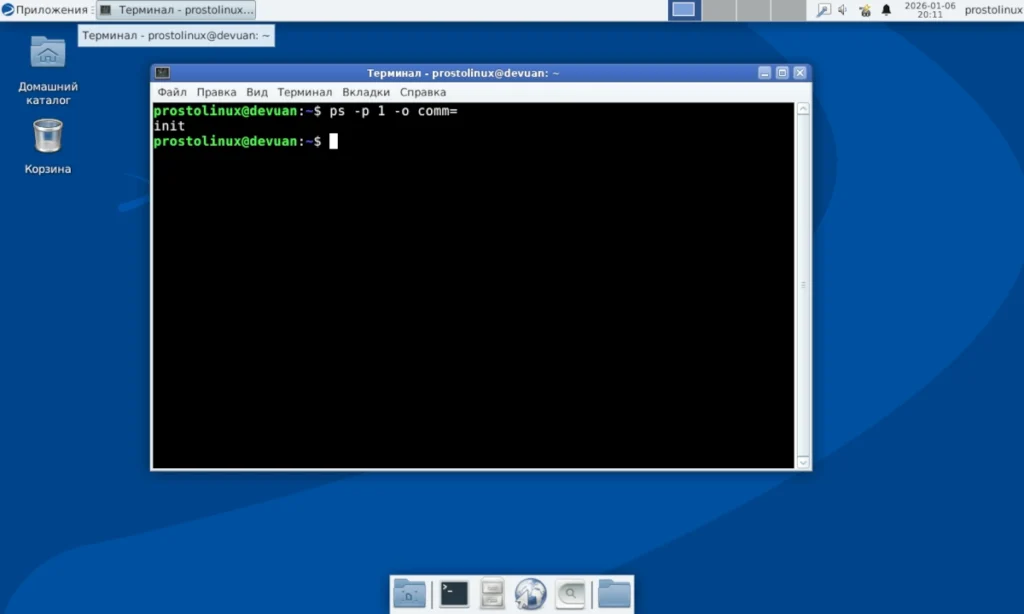Launch the web browser globe dock icon
The width and height of the screenshot is (1024, 614).
530,594
